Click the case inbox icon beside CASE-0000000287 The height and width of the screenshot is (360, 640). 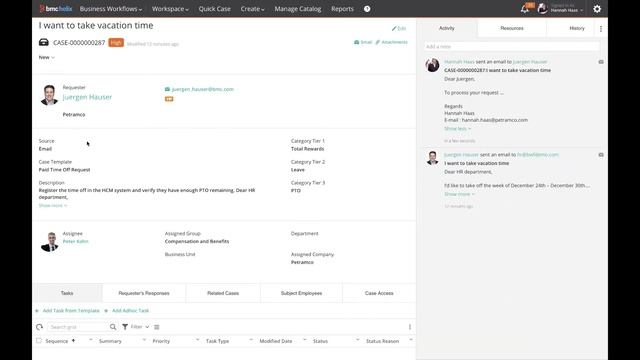pyautogui.click(x=44, y=42)
